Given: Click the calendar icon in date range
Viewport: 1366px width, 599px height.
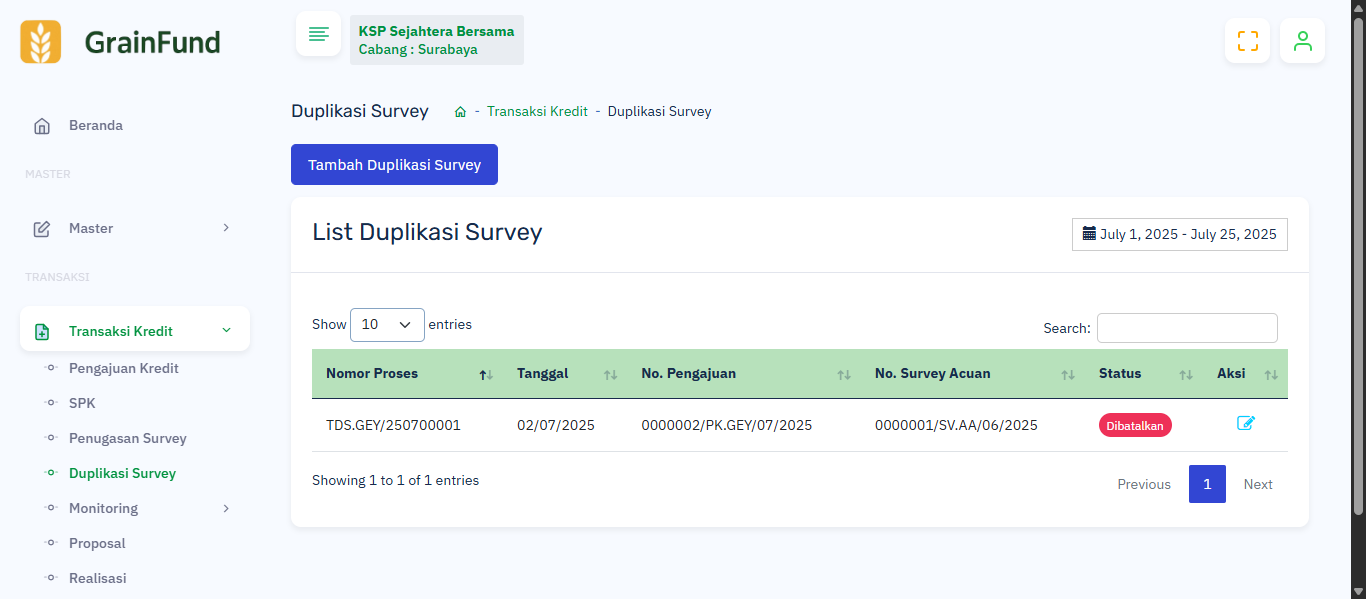Looking at the screenshot, I should pyautogui.click(x=1090, y=233).
